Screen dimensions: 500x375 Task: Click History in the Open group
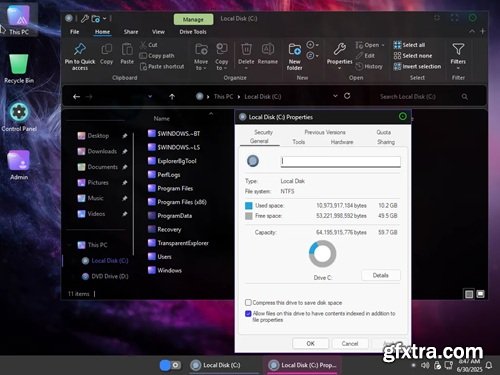coord(369,66)
